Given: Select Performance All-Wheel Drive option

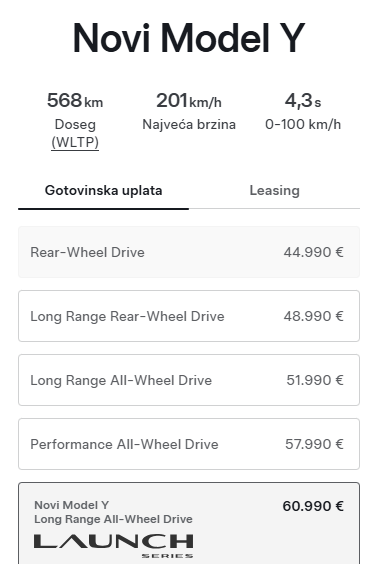Looking at the screenshot, I should click(189, 444).
